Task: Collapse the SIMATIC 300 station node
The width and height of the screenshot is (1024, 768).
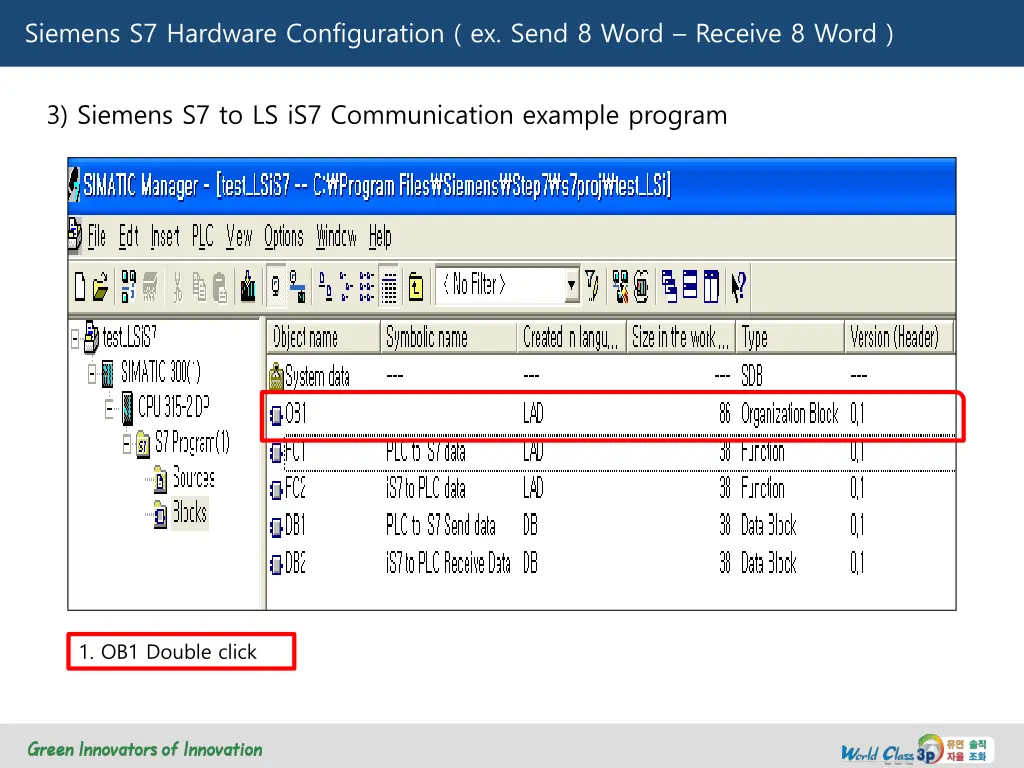Action: click(92, 374)
